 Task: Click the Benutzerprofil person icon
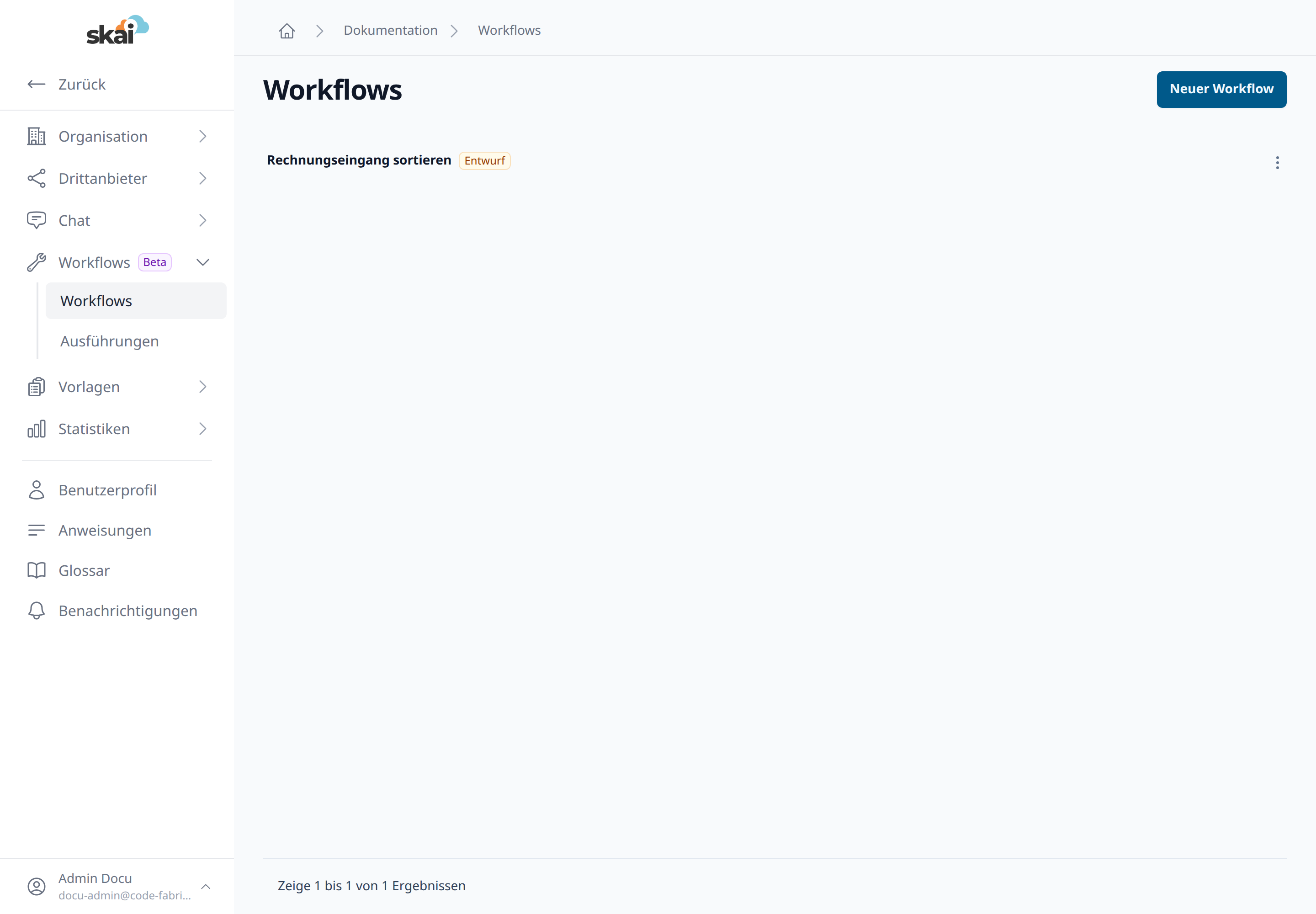tap(36, 490)
